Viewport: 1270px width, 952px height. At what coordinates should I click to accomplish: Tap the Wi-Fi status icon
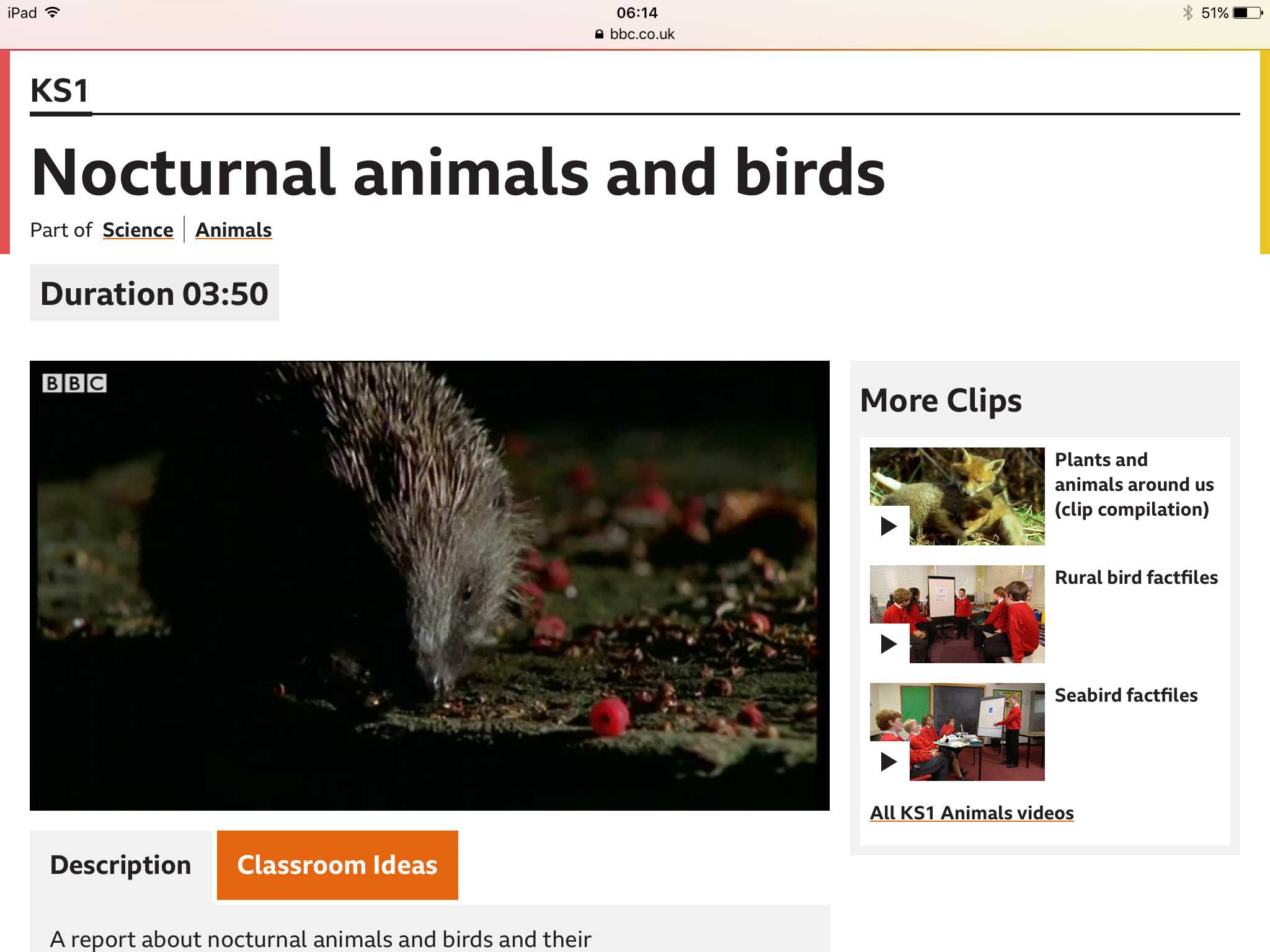pyautogui.click(x=53, y=12)
